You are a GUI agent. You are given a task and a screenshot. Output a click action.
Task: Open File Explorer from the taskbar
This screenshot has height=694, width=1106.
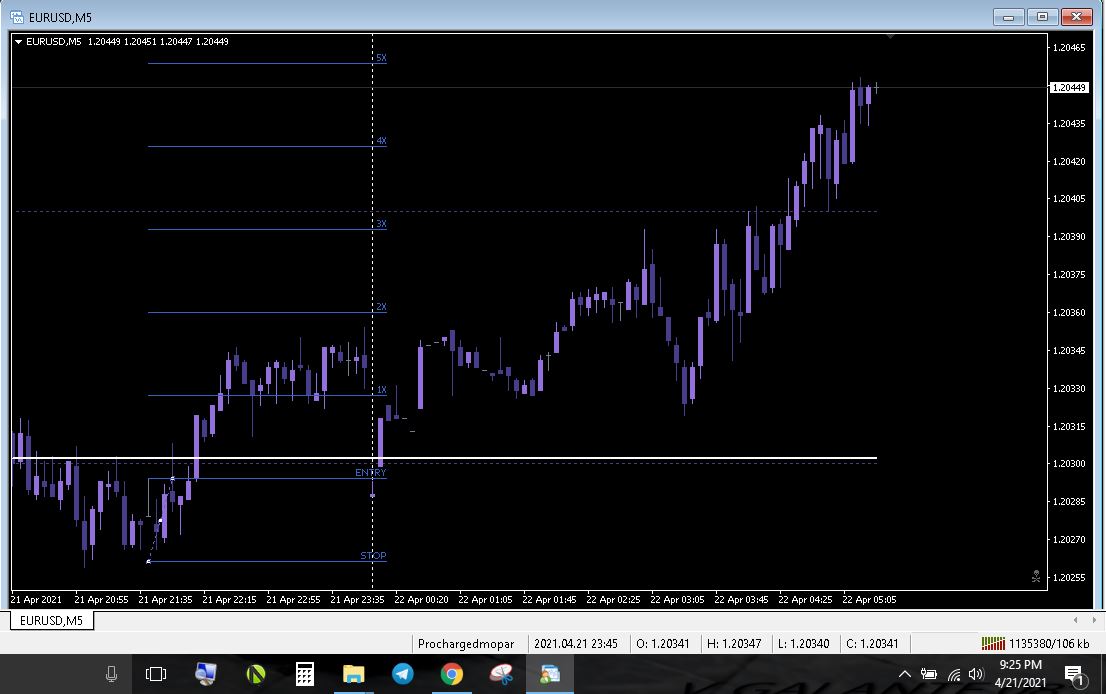click(x=353, y=675)
